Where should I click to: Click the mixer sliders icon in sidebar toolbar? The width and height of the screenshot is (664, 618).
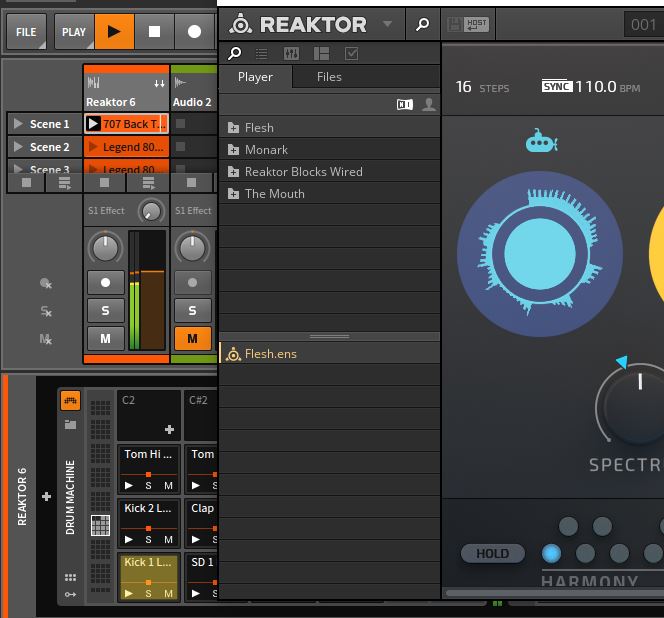291,54
